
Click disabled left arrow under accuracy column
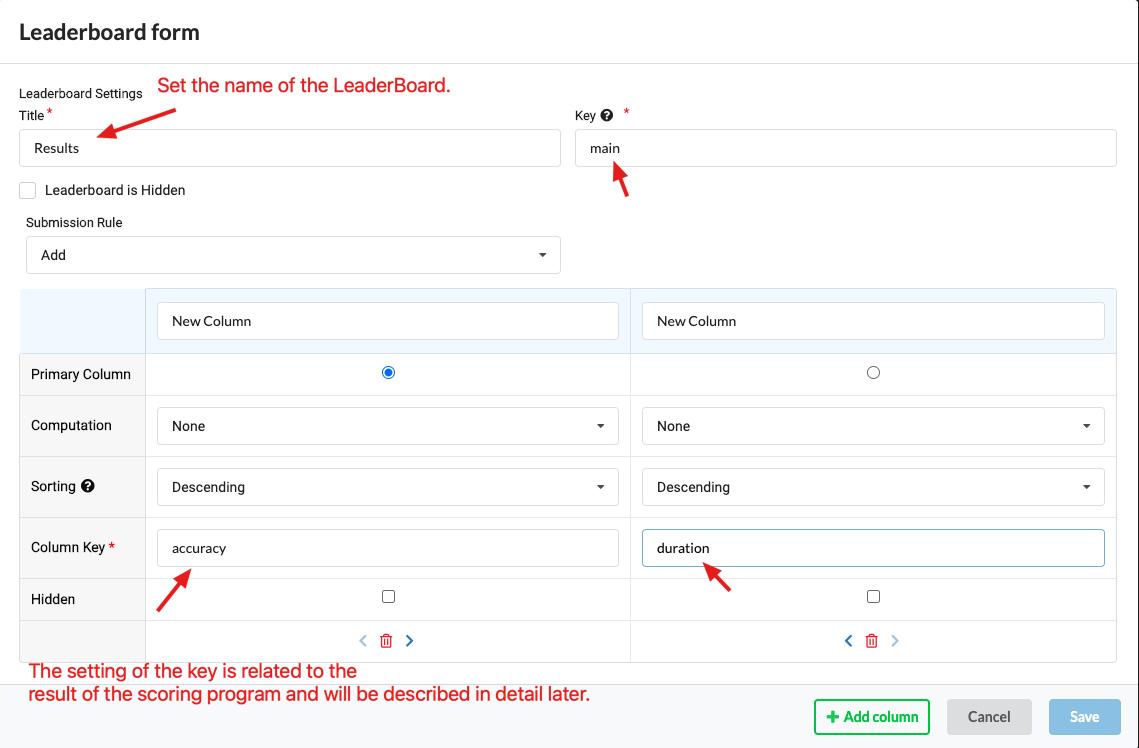click(363, 641)
